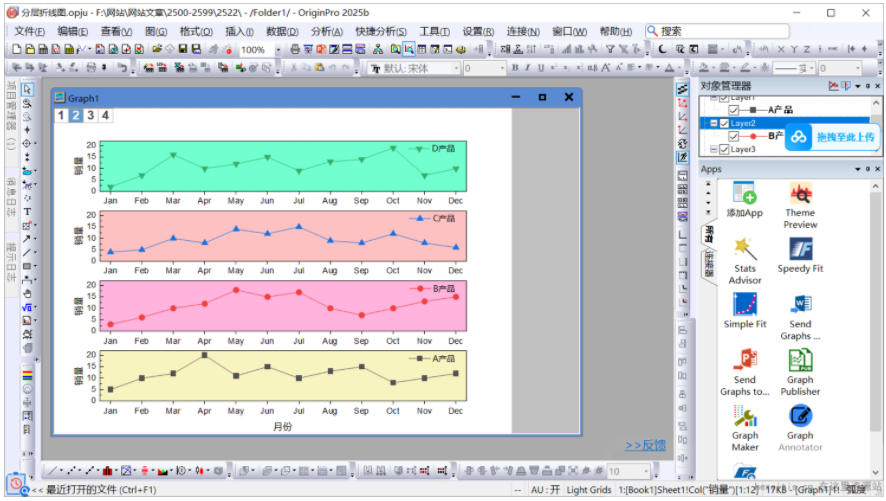
Task: Open the Graph Annotator app
Action: point(800,429)
